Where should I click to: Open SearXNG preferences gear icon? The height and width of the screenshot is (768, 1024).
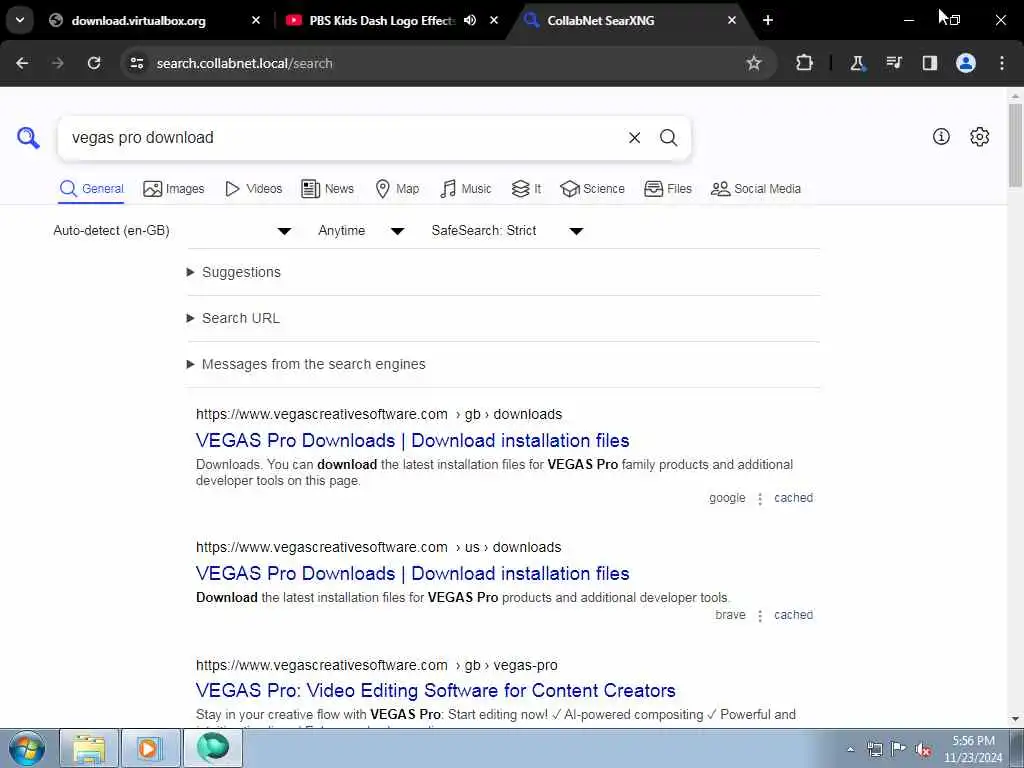pos(980,136)
